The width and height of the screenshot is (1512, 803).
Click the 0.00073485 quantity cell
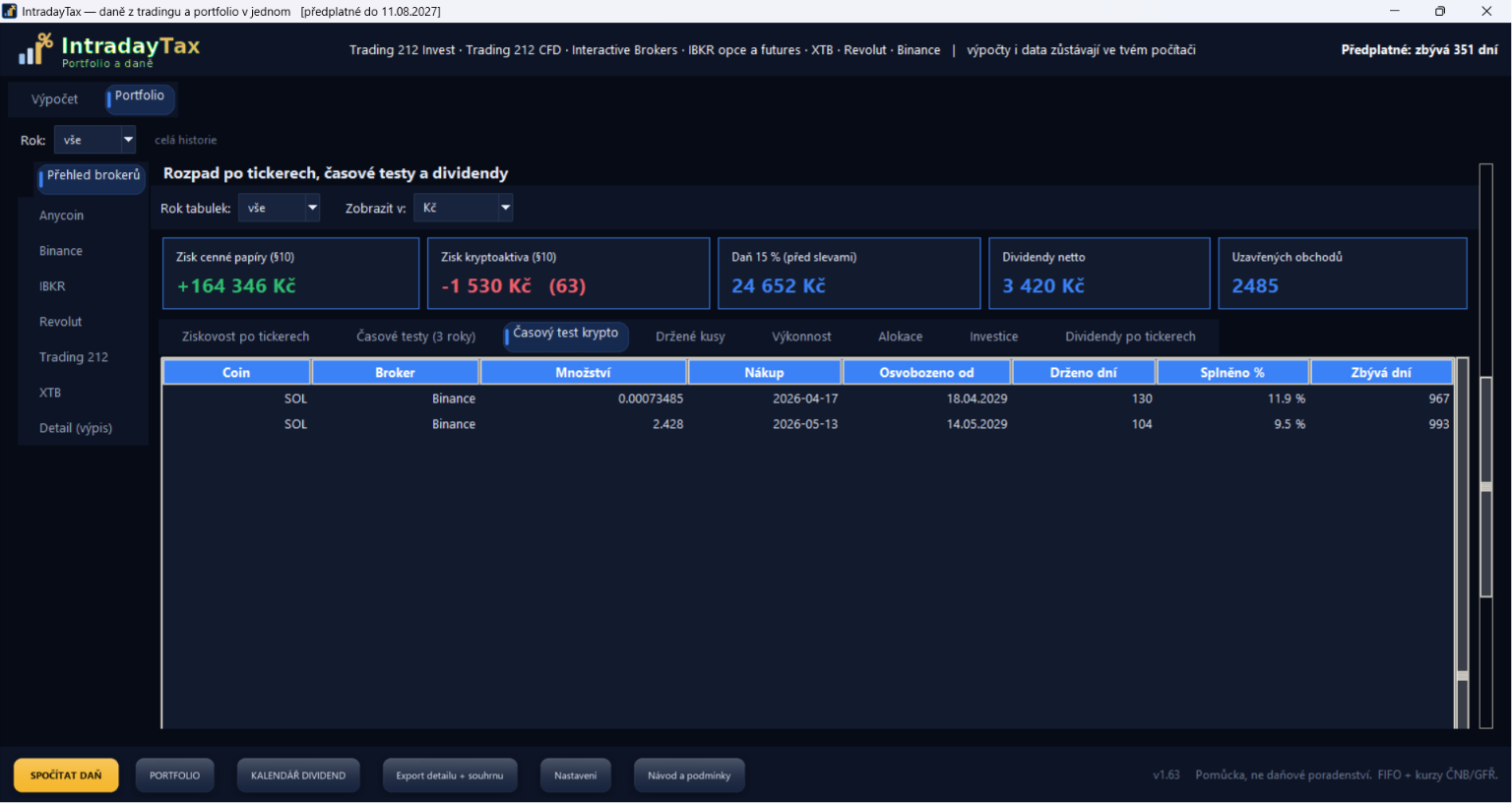click(651, 399)
